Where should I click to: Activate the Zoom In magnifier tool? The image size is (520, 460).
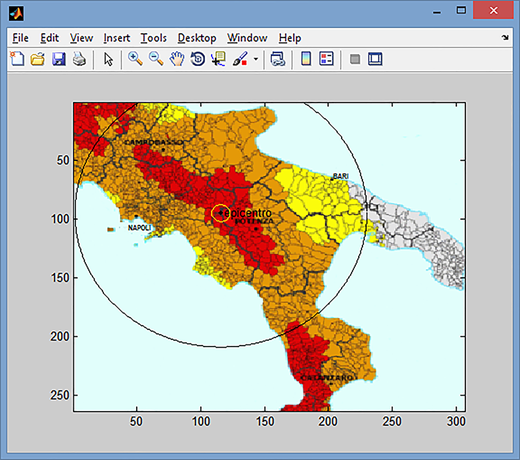[135, 59]
